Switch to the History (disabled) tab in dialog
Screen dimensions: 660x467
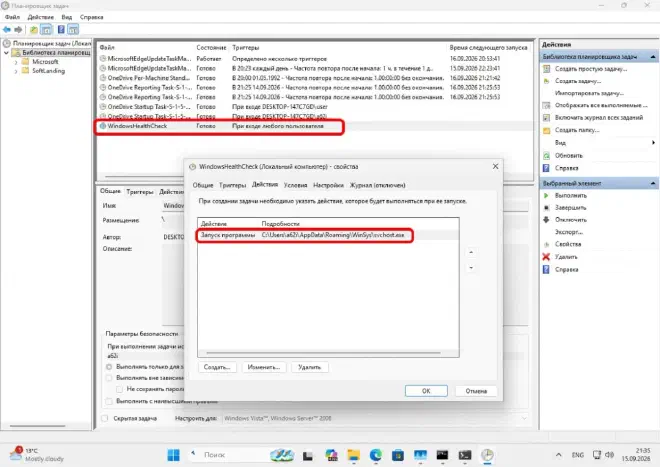click(x=377, y=185)
